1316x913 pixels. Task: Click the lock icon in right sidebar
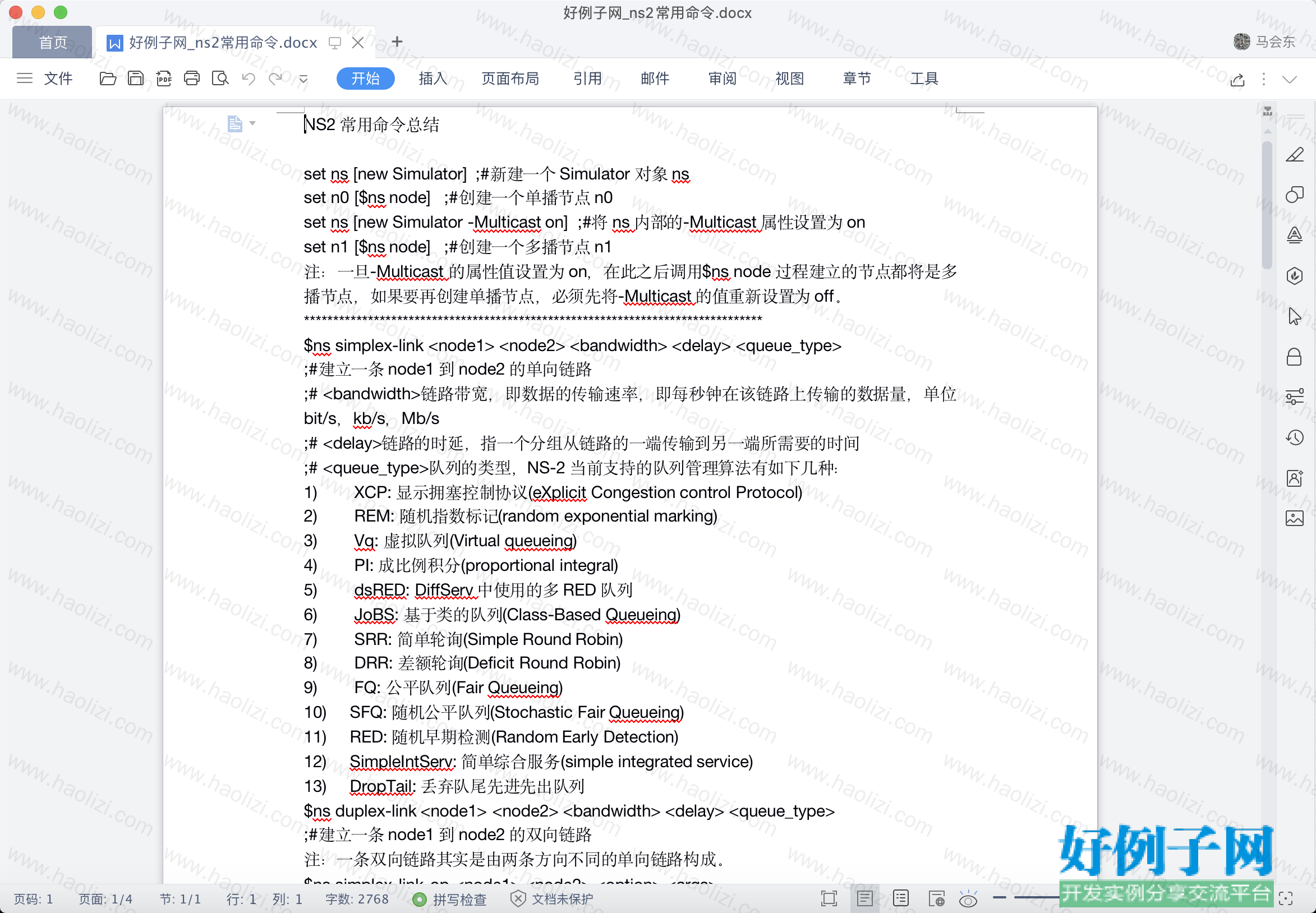coord(1294,357)
